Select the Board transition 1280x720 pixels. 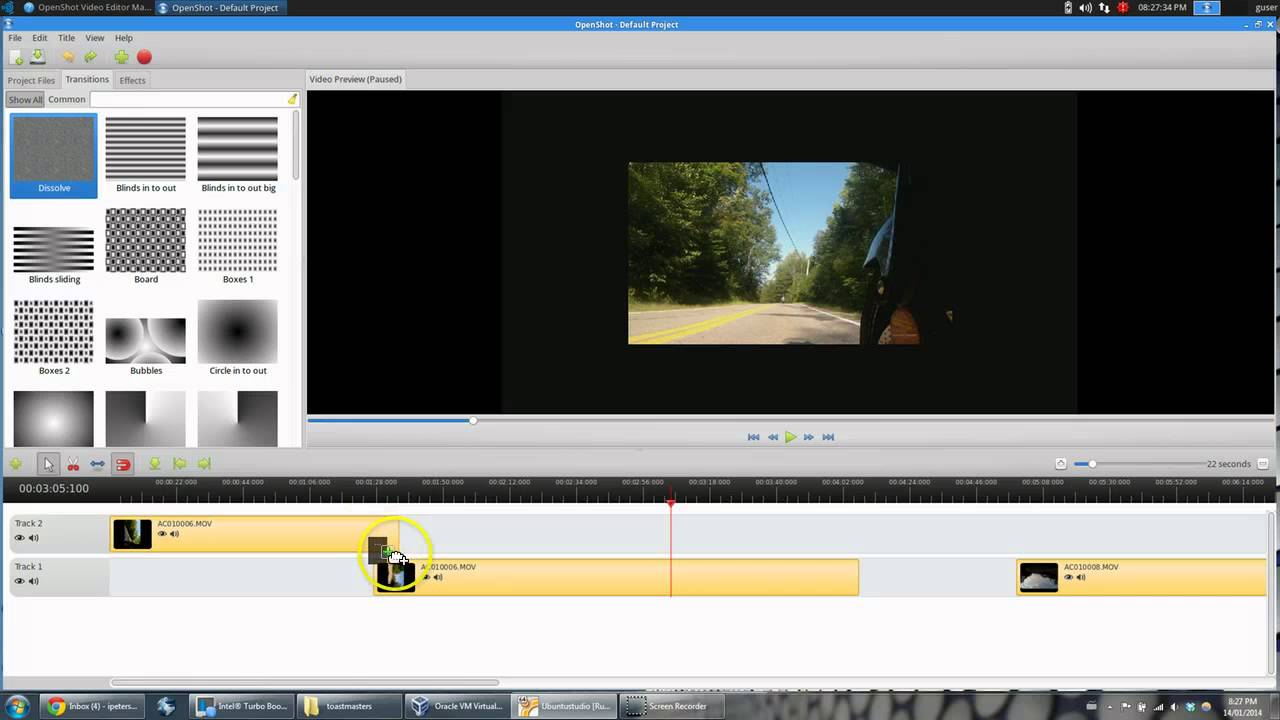tap(146, 247)
